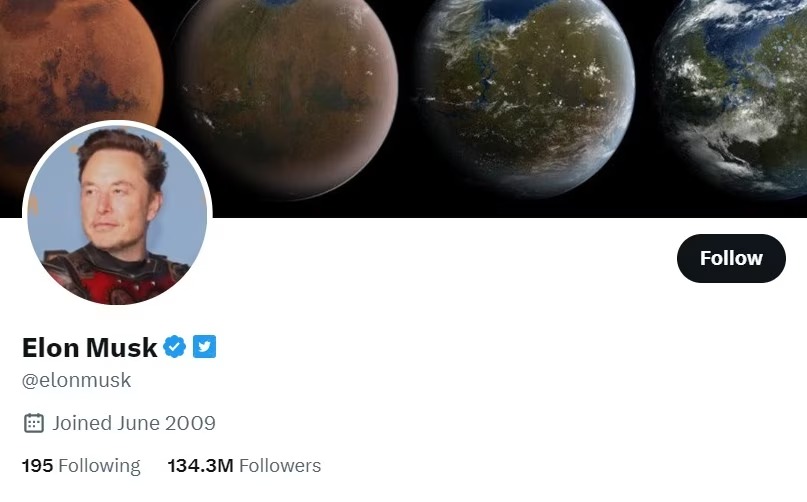Open the header banner in black space between planets
The height and width of the screenshot is (502, 807).
(x=407, y=154)
